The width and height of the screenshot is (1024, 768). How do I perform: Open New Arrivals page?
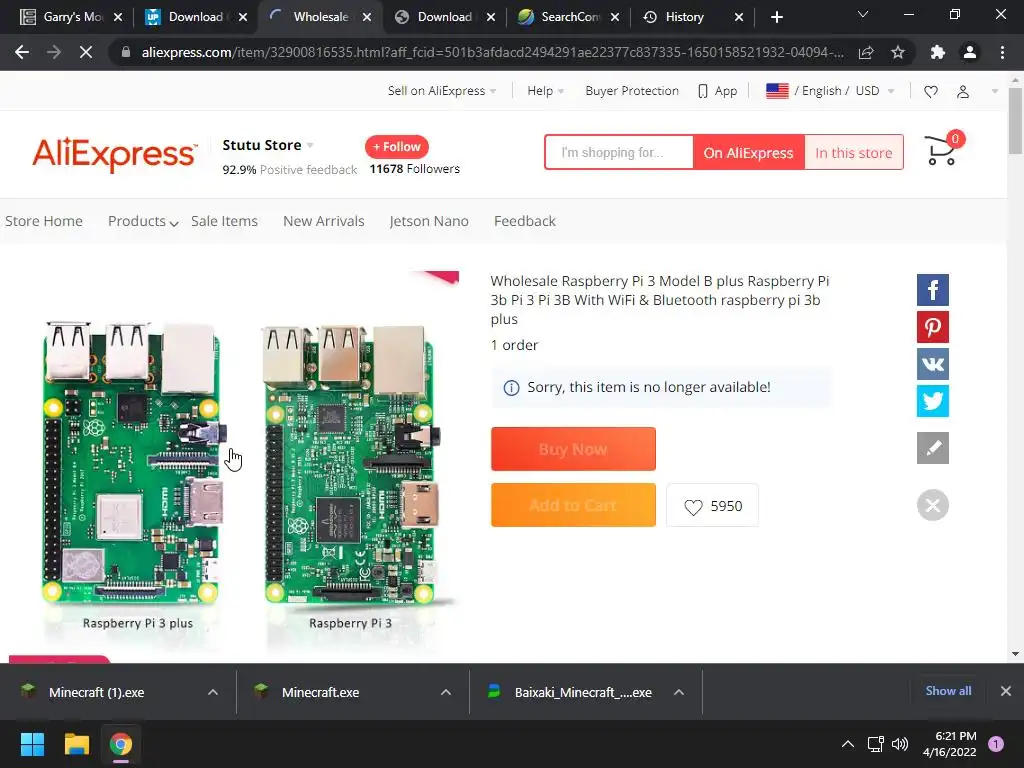click(x=323, y=221)
